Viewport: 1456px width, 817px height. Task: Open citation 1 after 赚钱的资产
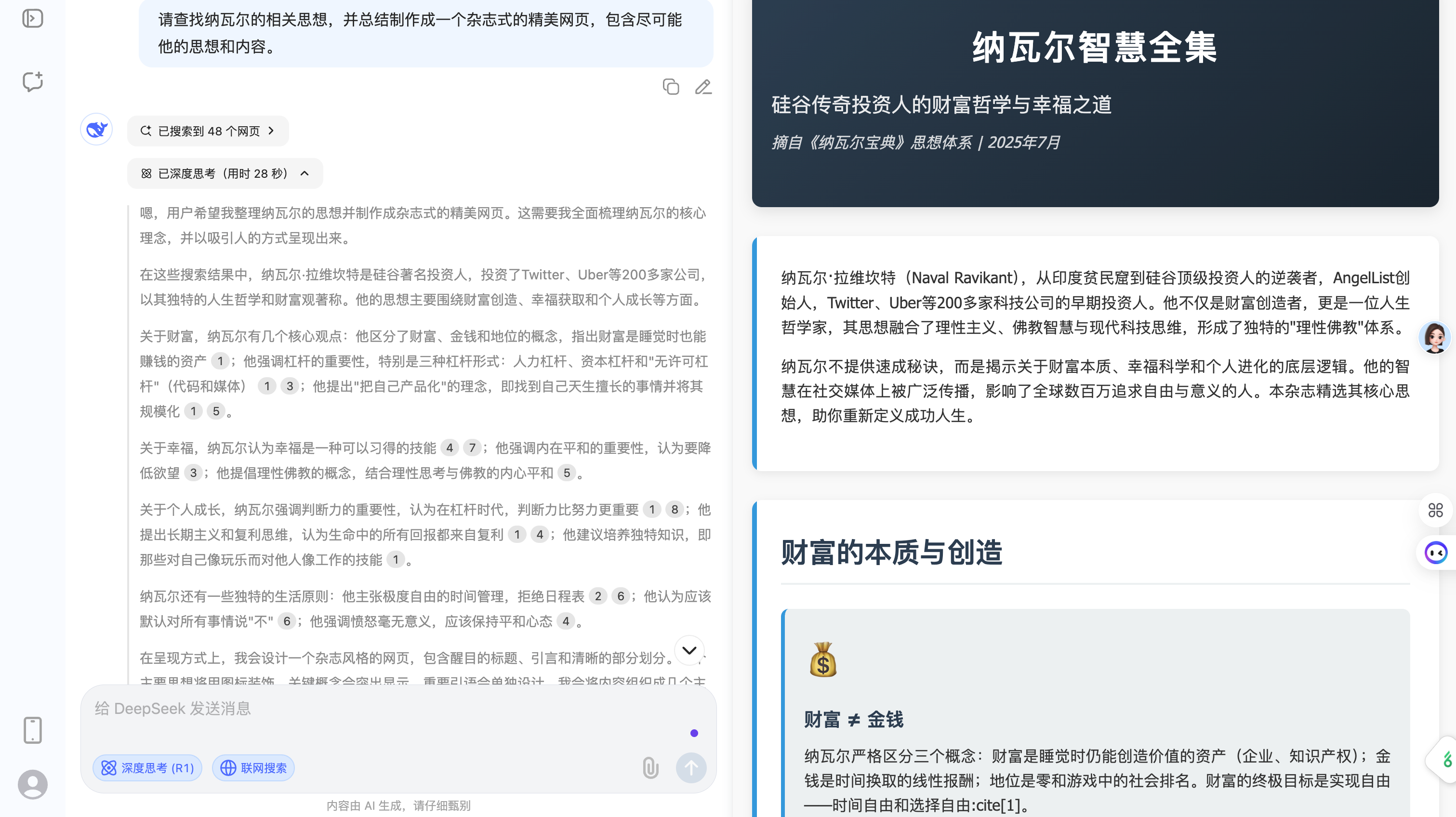[x=221, y=361]
